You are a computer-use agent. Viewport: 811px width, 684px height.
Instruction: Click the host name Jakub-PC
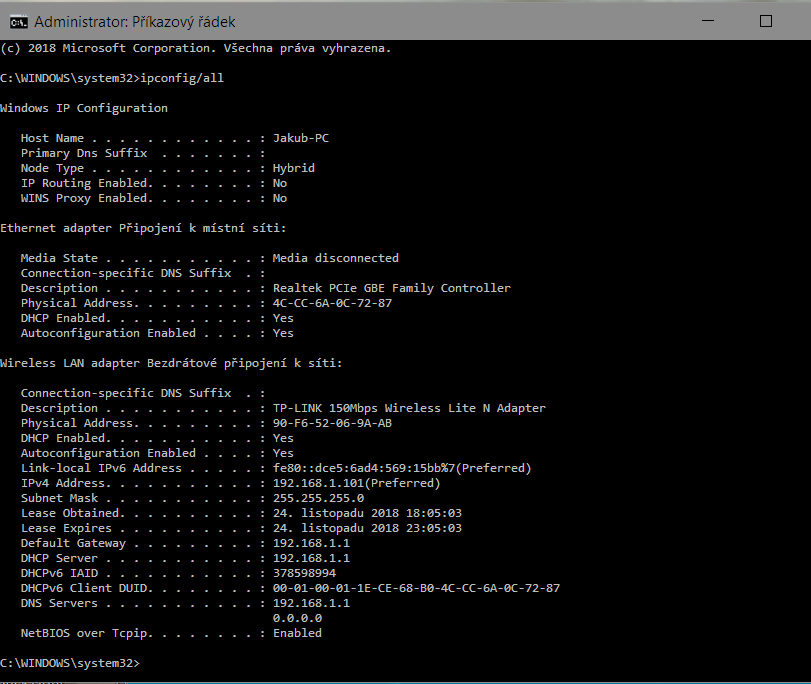coord(300,138)
